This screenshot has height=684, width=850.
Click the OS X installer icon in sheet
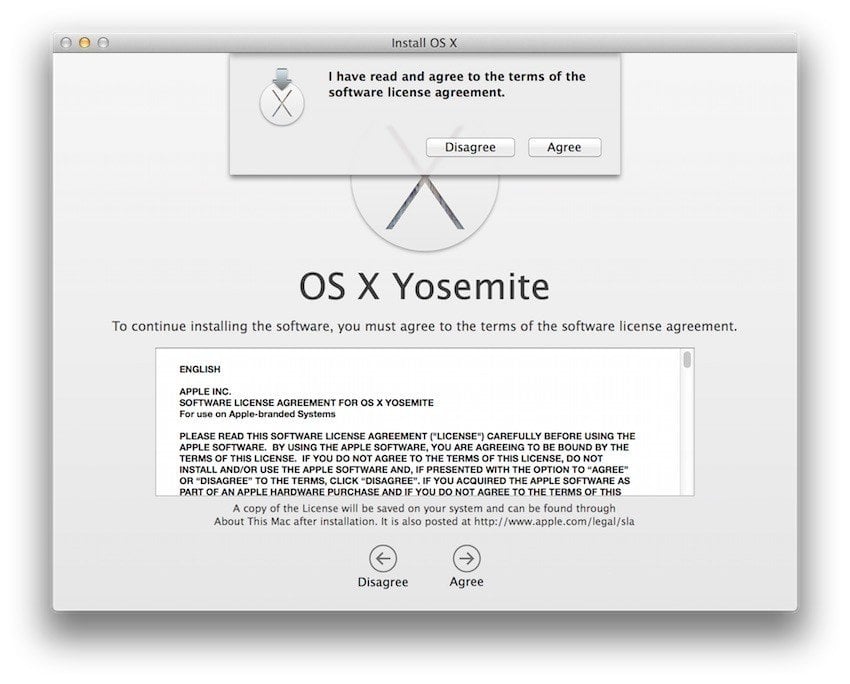[x=282, y=97]
